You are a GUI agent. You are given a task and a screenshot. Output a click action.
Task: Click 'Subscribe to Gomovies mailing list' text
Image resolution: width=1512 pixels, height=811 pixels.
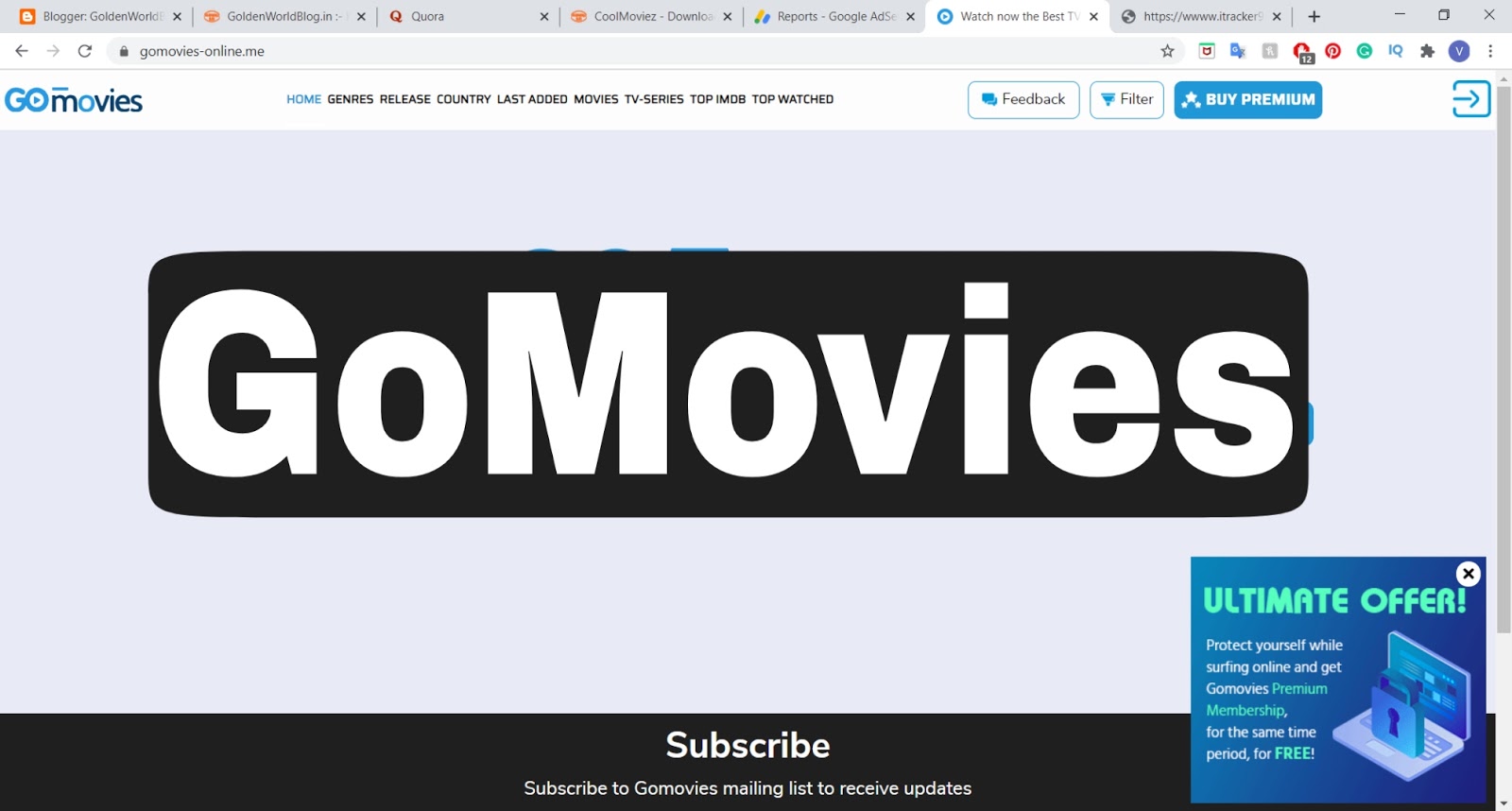tap(747, 787)
